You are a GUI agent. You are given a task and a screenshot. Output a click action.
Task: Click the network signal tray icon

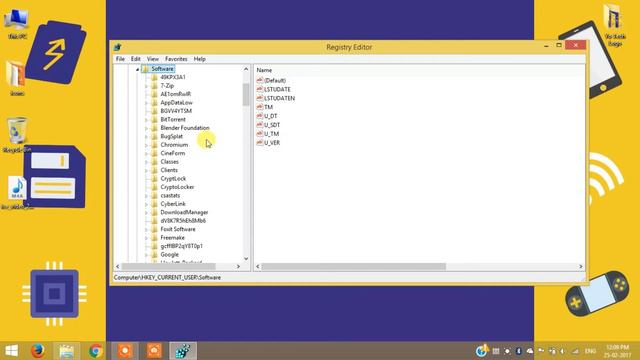tap(575, 351)
